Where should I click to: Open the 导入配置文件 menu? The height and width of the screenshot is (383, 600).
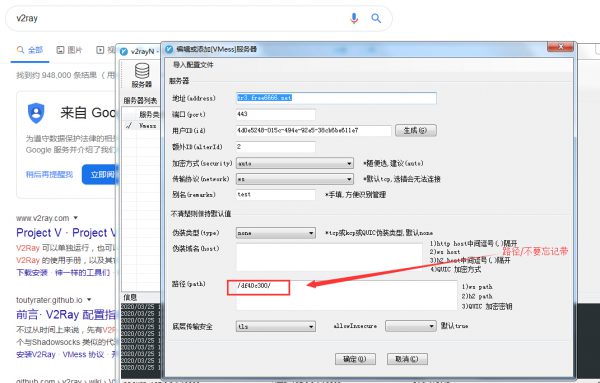tap(193, 65)
